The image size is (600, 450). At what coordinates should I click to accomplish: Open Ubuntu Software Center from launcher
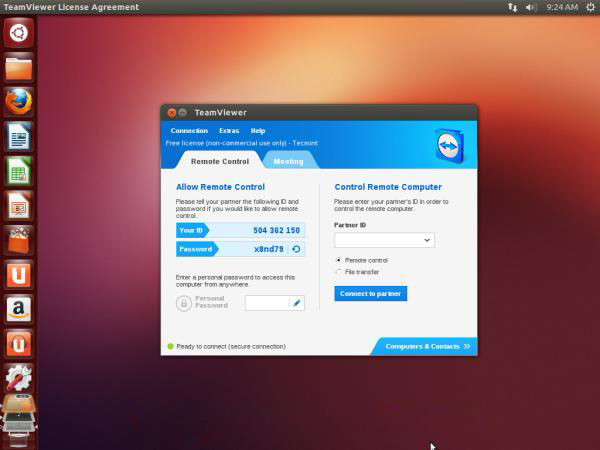pyautogui.click(x=19, y=240)
